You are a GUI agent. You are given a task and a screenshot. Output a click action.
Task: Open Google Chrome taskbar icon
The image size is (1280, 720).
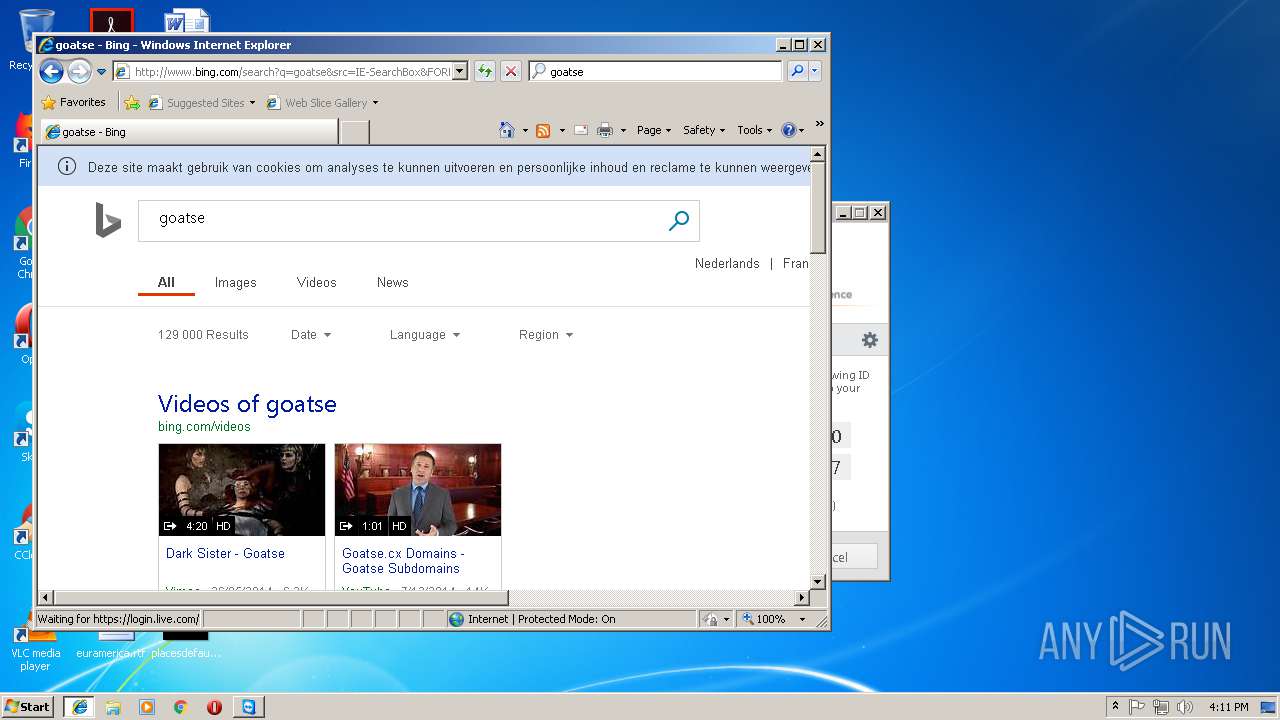point(180,707)
